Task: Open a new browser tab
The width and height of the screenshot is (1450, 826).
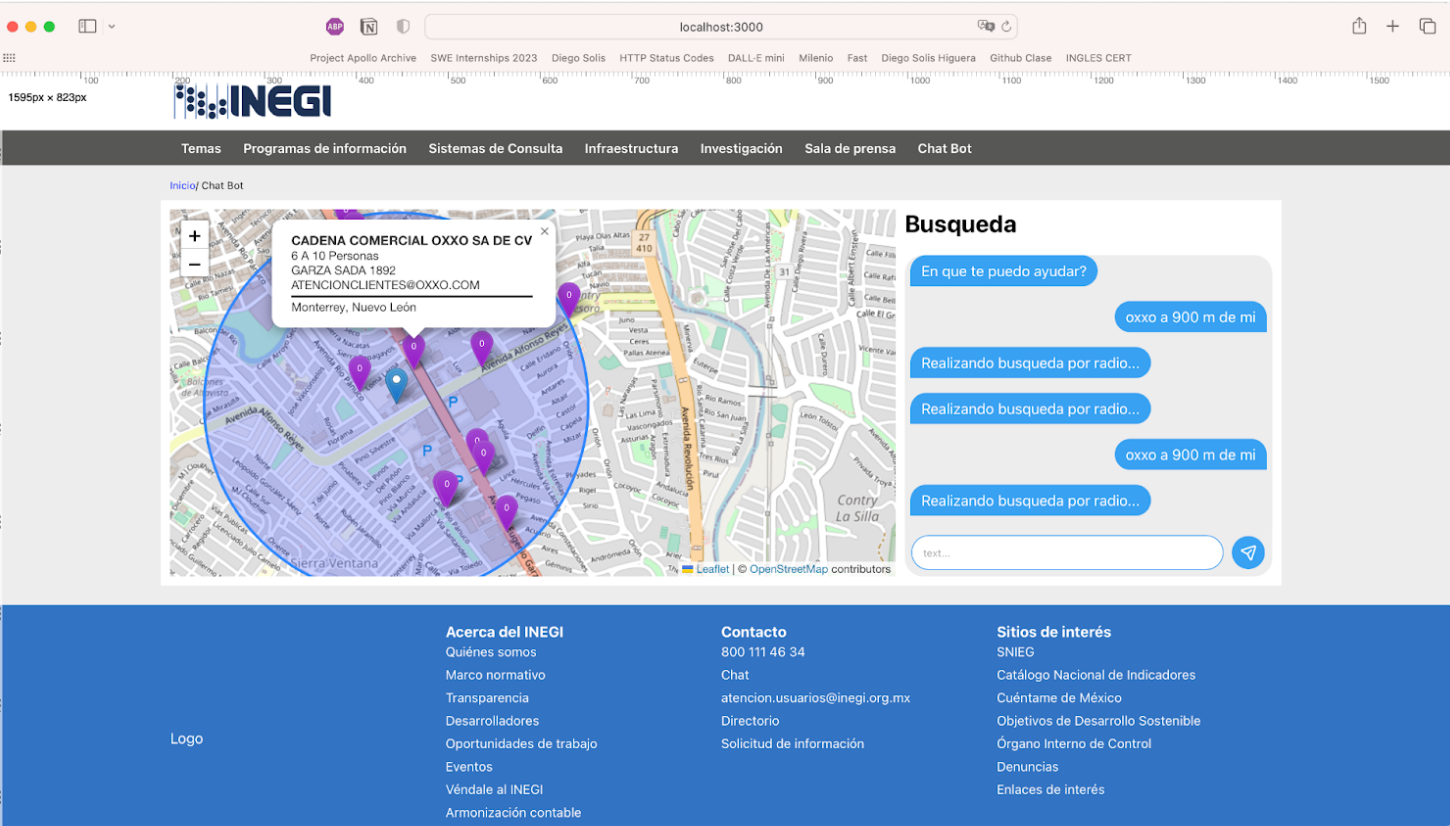Action: [x=1392, y=27]
